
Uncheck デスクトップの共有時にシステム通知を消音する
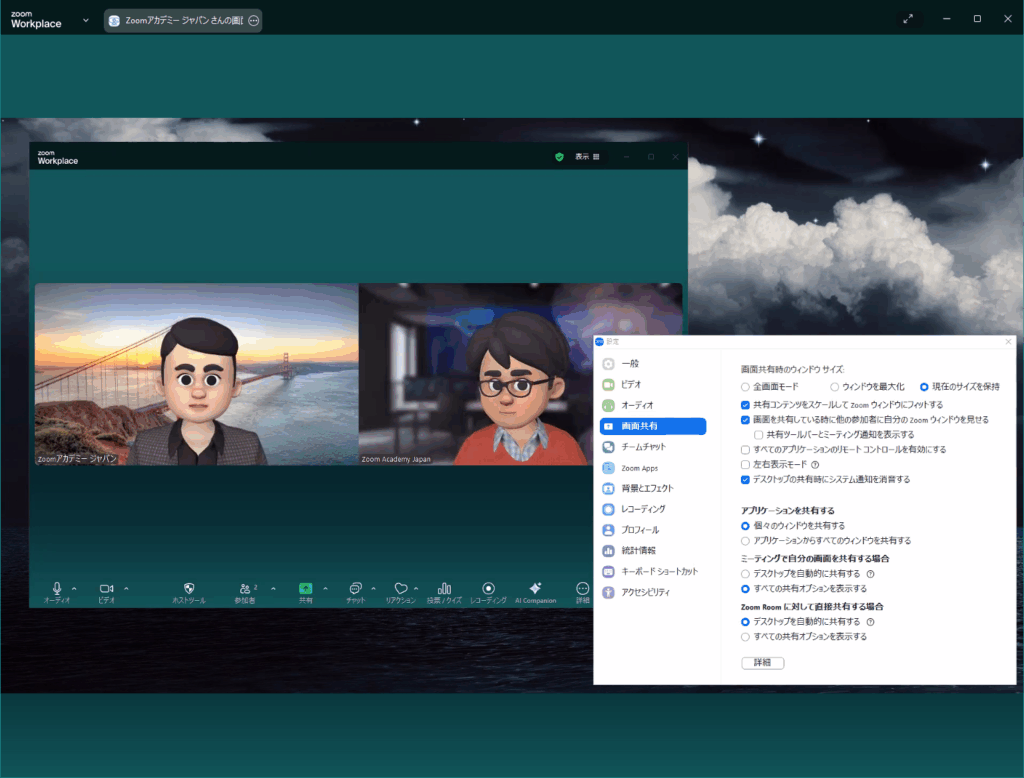pyautogui.click(x=745, y=480)
